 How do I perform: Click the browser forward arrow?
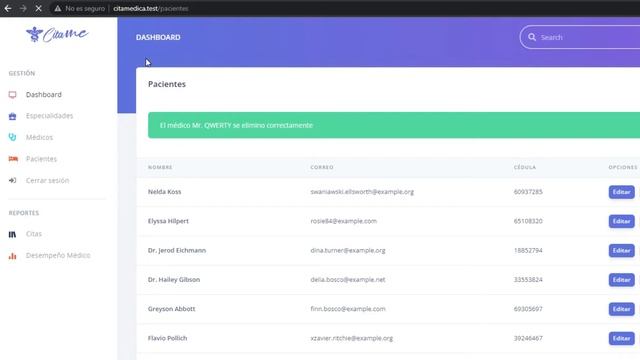click(x=23, y=8)
